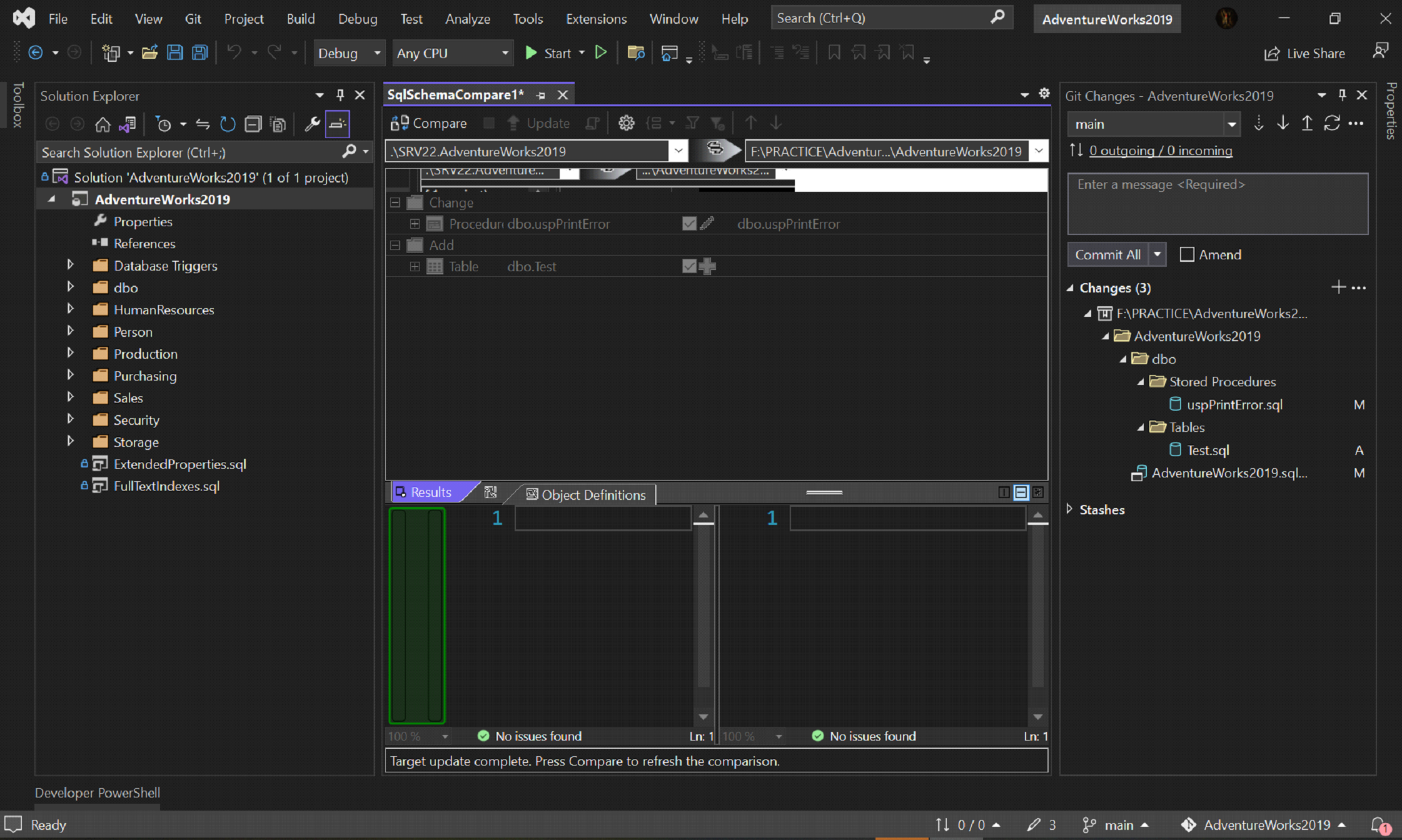The height and width of the screenshot is (840, 1402).
Task: Open the Debug configuration dropdown
Action: click(349, 53)
